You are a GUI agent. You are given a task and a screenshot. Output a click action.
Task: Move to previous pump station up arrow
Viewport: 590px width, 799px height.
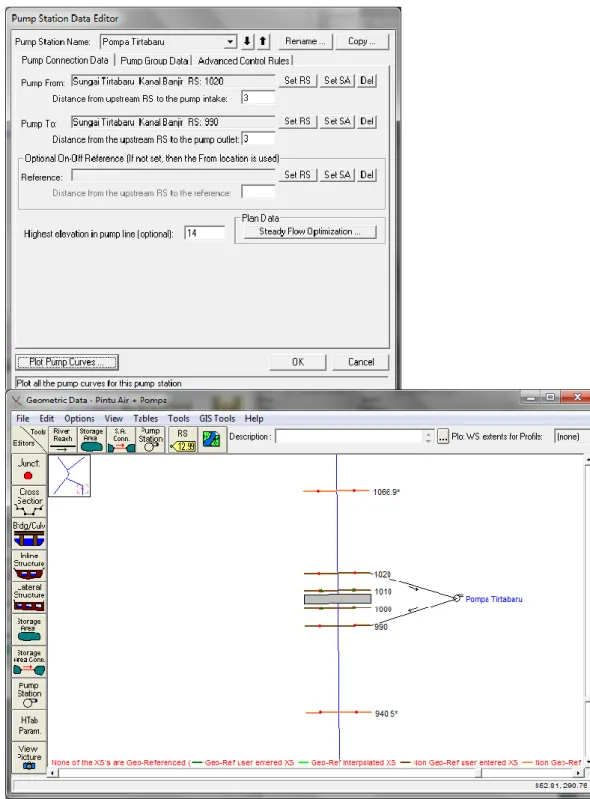(x=263, y=41)
